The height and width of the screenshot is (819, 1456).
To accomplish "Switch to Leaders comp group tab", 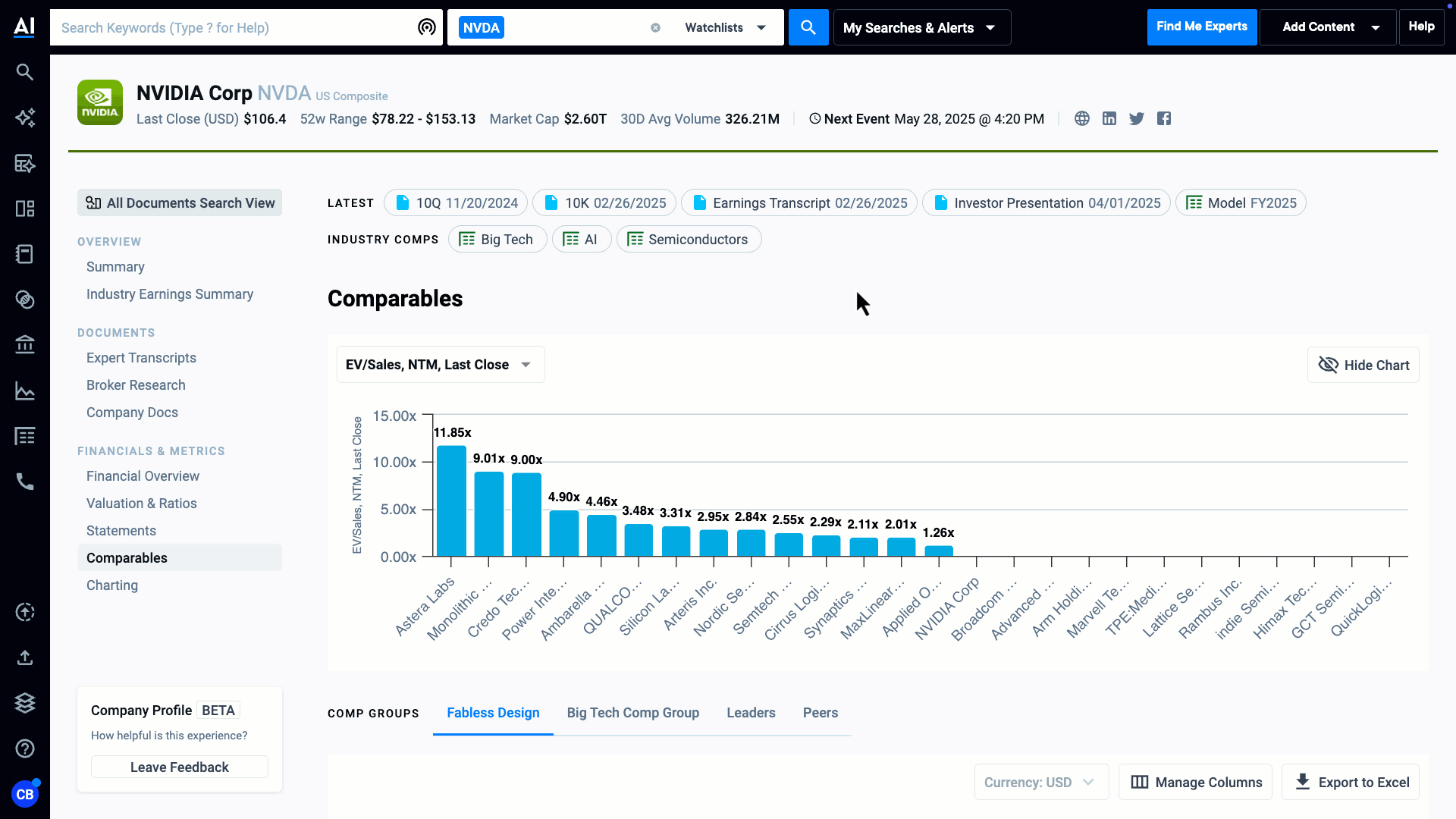I will pos(751,713).
